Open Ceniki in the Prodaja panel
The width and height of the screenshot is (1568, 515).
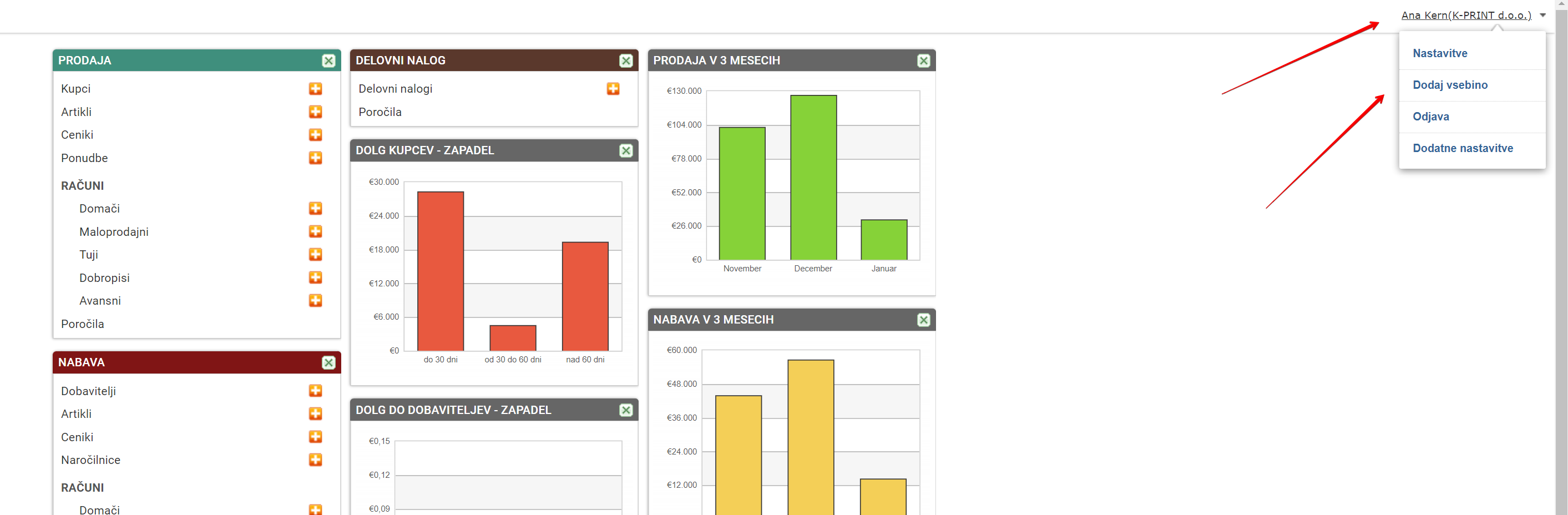77,134
